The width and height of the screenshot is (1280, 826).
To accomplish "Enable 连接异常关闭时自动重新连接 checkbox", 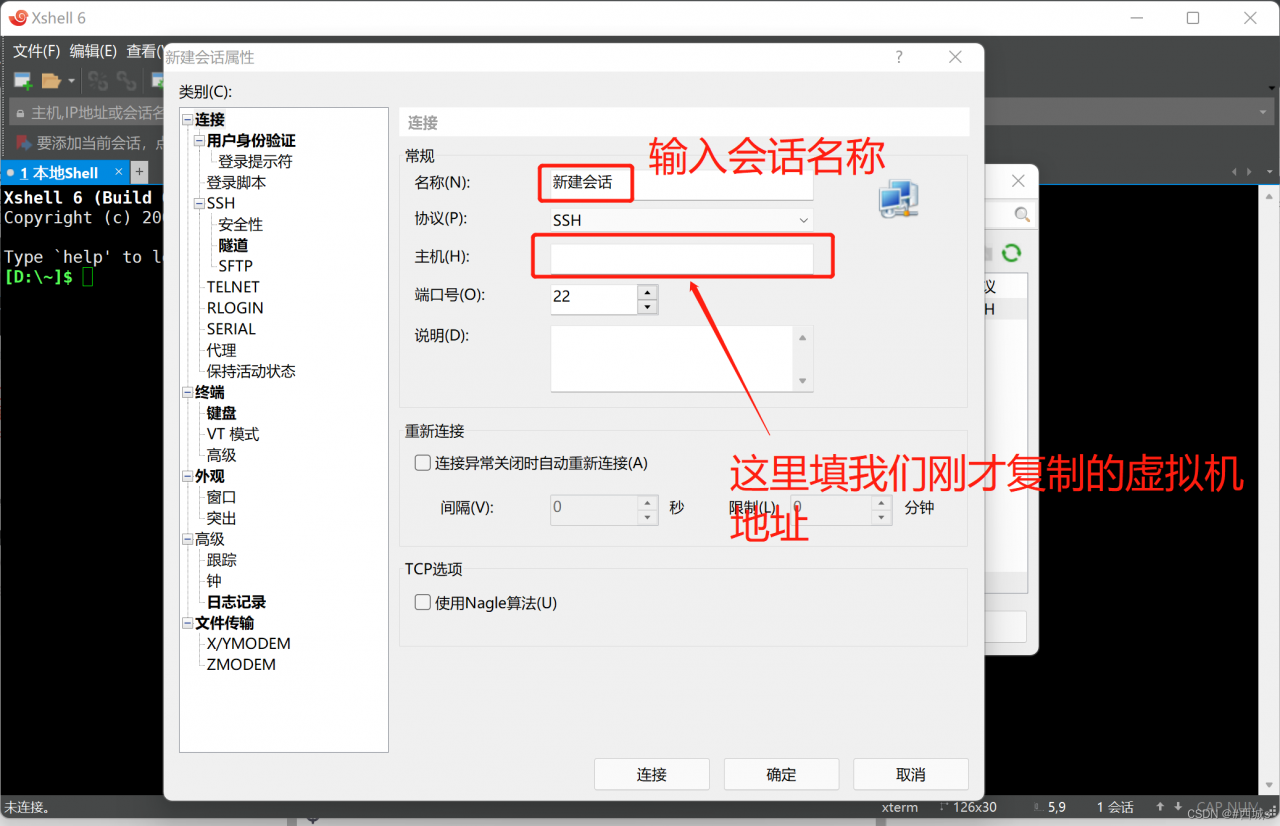I will point(423,463).
